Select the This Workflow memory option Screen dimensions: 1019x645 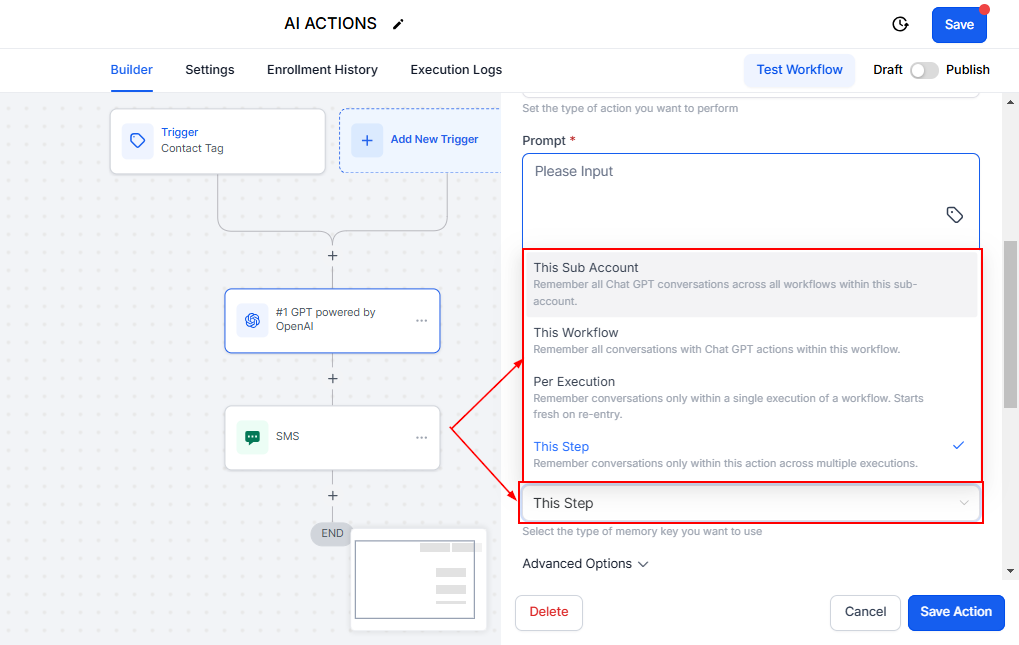[x=751, y=340]
